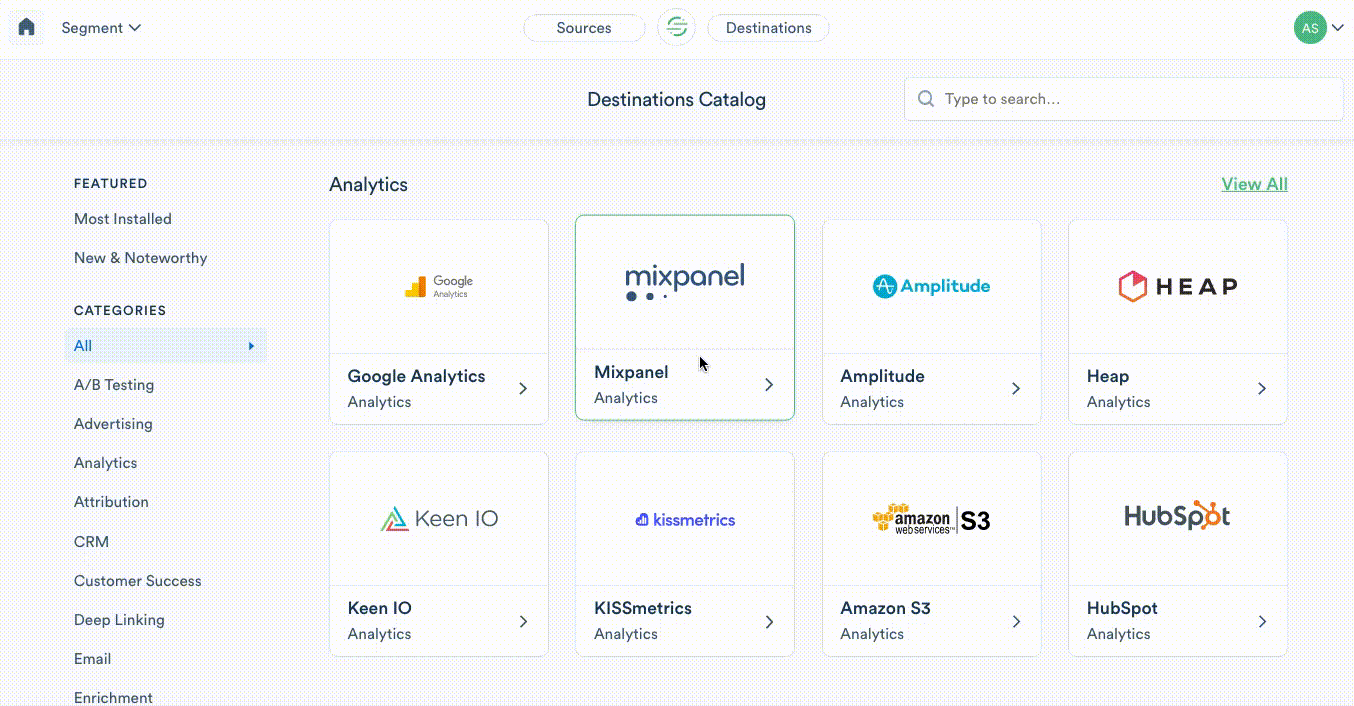The width and height of the screenshot is (1354, 706).
Task: Choose the CRM category
Action: (x=91, y=542)
